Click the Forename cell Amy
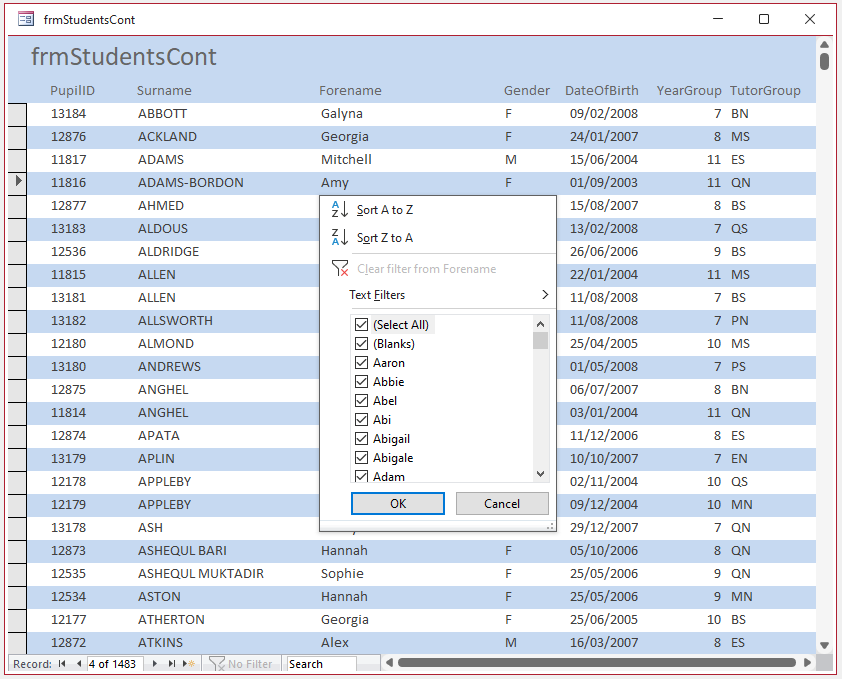The height and width of the screenshot is (679, 842). (335, 183)
